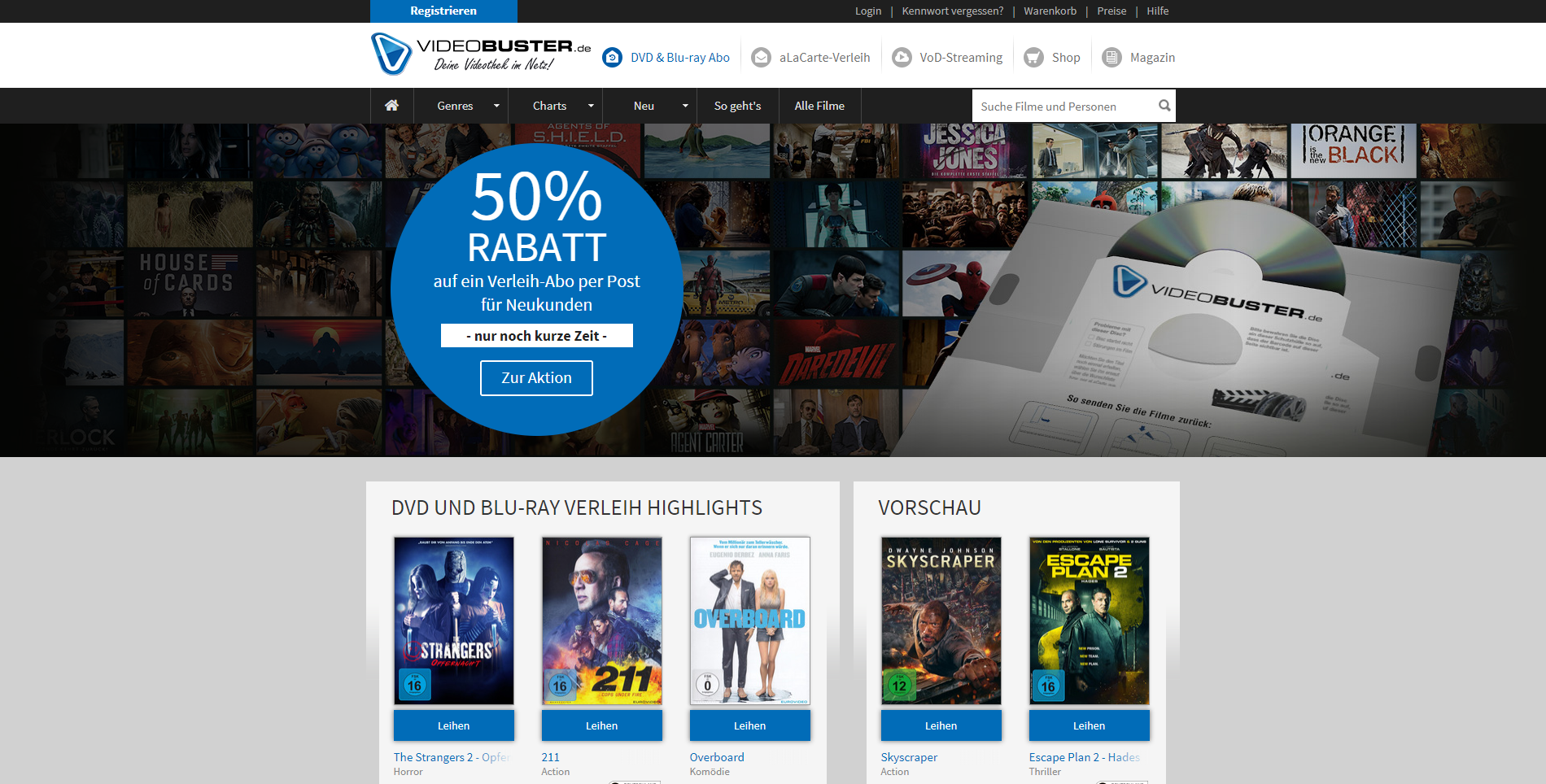Select aLaCarte-Verleih tab

(811, 58)
